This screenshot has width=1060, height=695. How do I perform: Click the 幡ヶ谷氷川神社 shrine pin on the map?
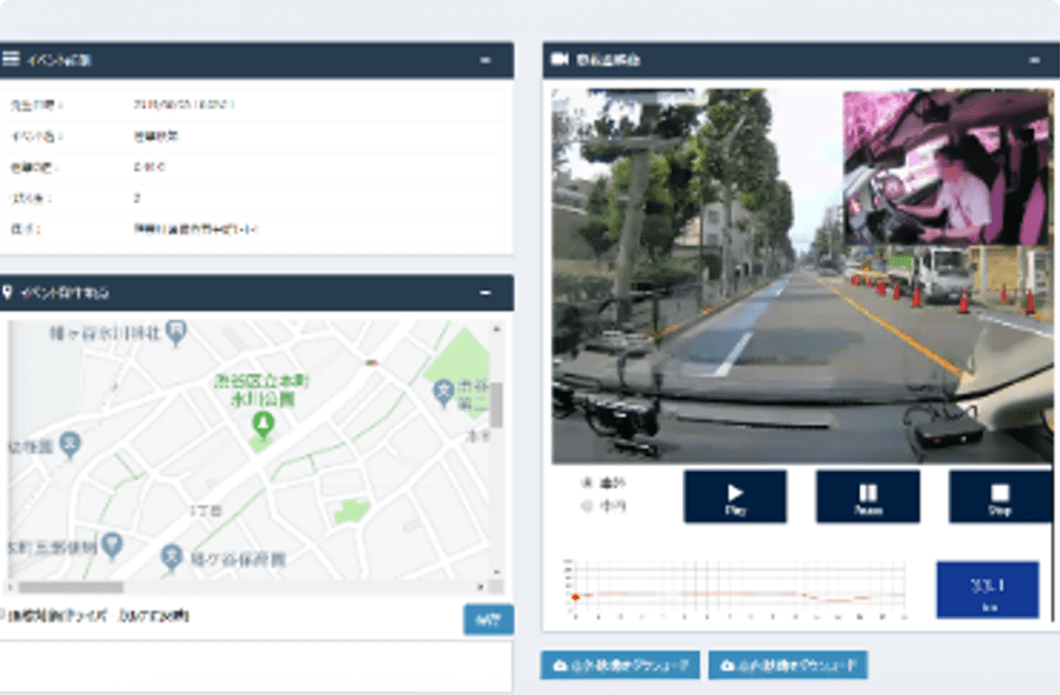pos(176,332)
